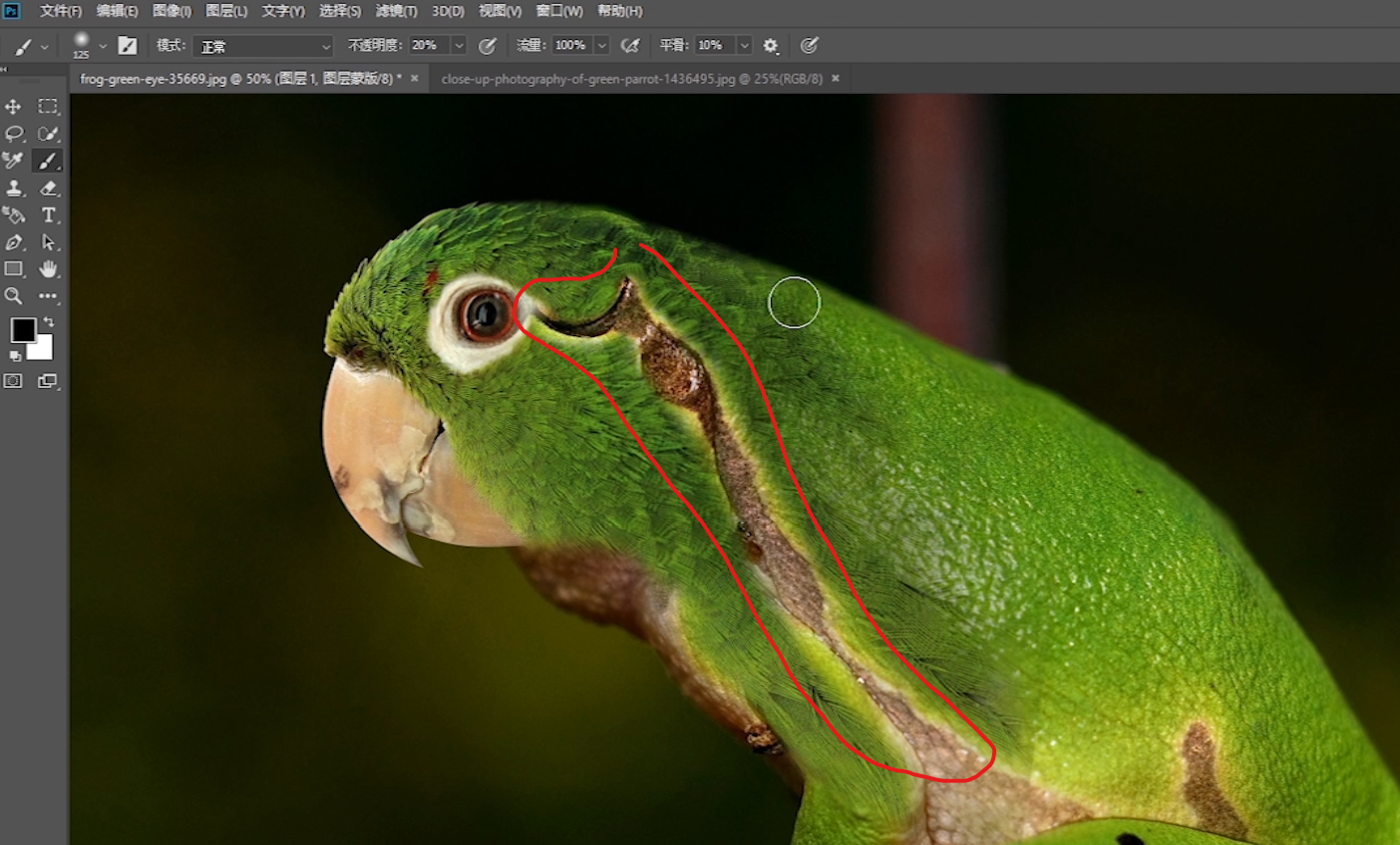Click the 不透明度 opacity label

tap(375, 45)
